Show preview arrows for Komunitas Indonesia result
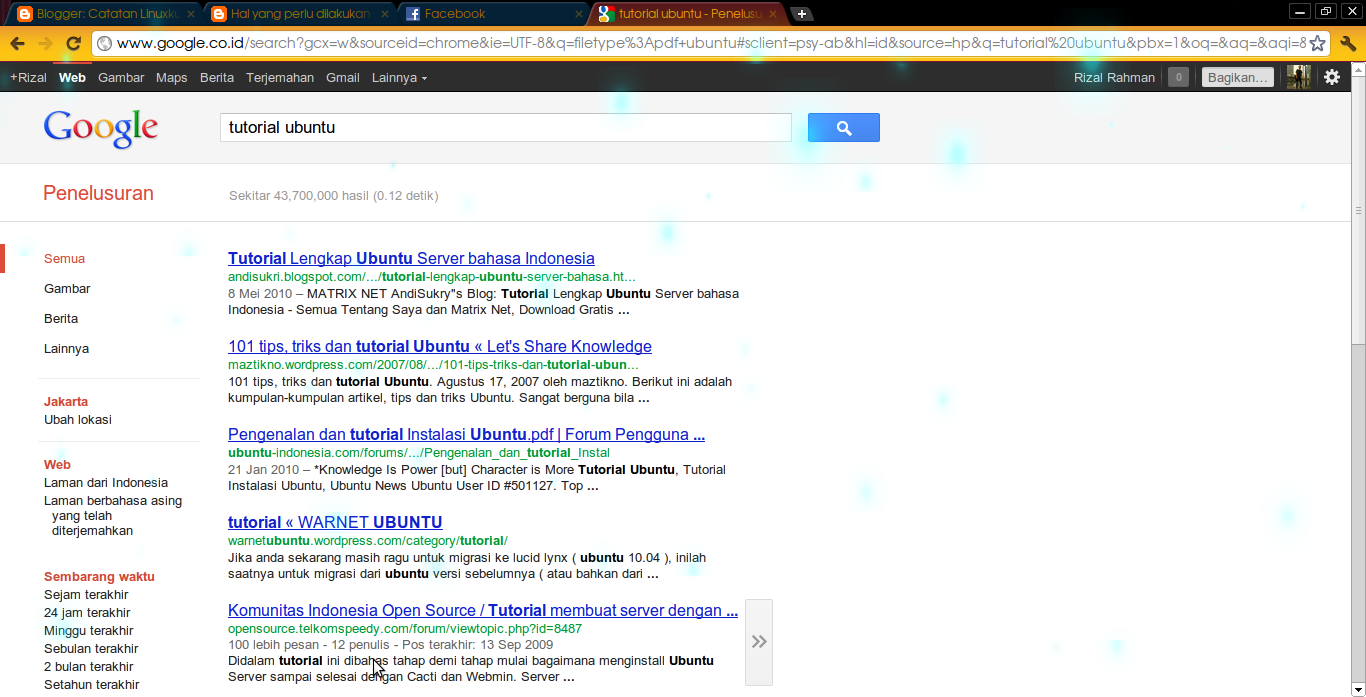 [759, 642]
